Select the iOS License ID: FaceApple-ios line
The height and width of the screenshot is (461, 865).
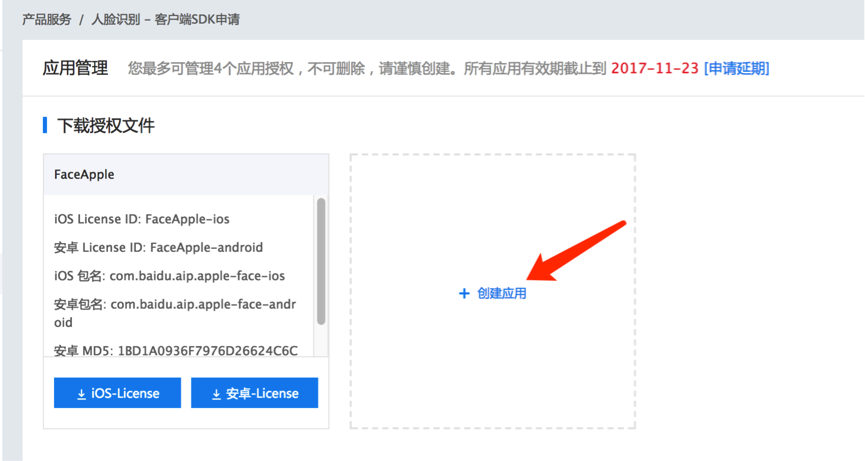click(142, 219)
